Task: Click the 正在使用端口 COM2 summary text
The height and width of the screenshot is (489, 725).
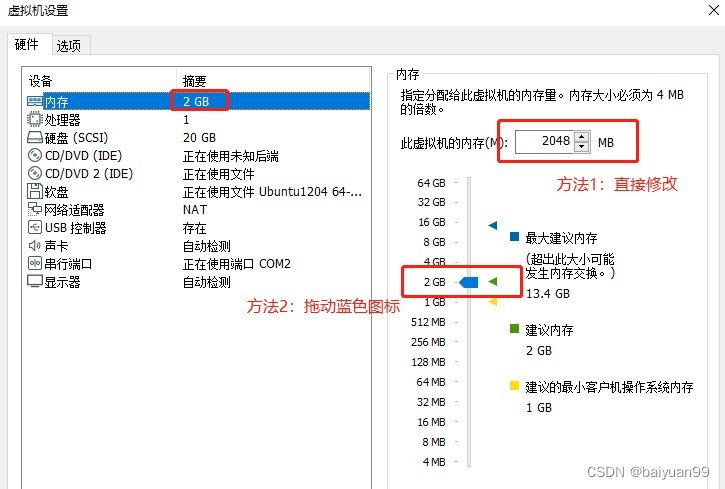Action: pos(237,264)
